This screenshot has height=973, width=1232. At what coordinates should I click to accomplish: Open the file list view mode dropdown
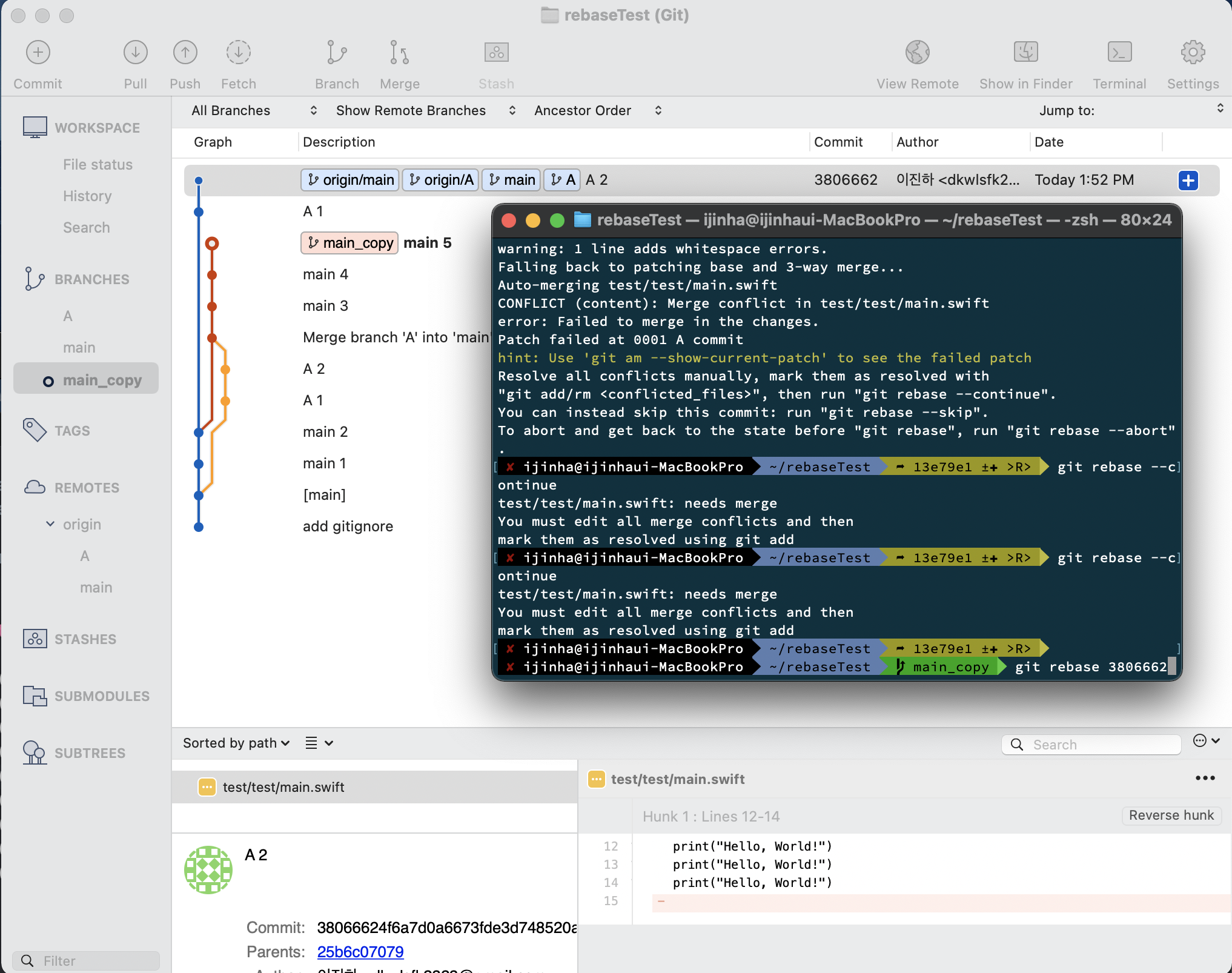pos(319,743)
